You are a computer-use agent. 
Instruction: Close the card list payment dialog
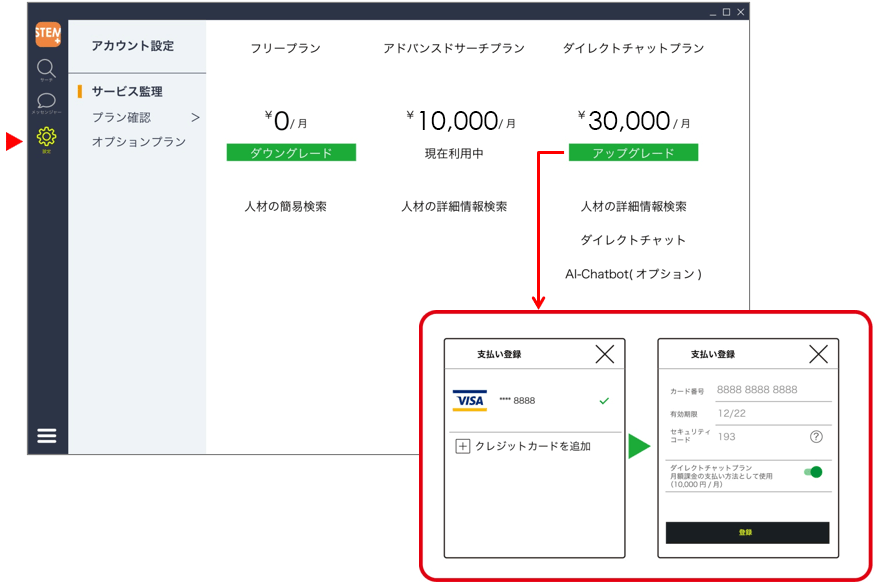click(x=604, y=354)
